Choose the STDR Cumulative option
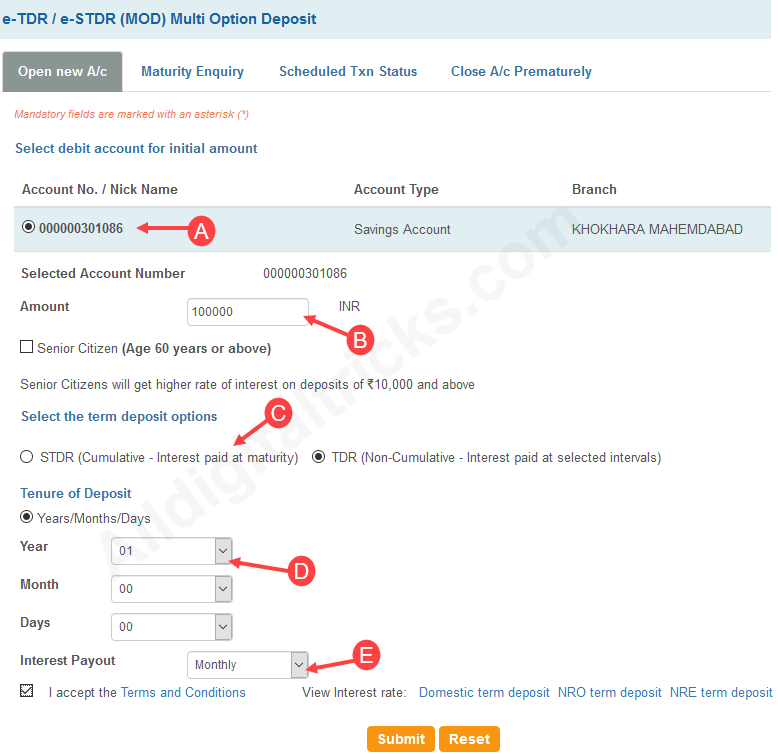Image resolution: width=778 pixels, height=754 pixels. pyautogui.click(x=26, y=456)
